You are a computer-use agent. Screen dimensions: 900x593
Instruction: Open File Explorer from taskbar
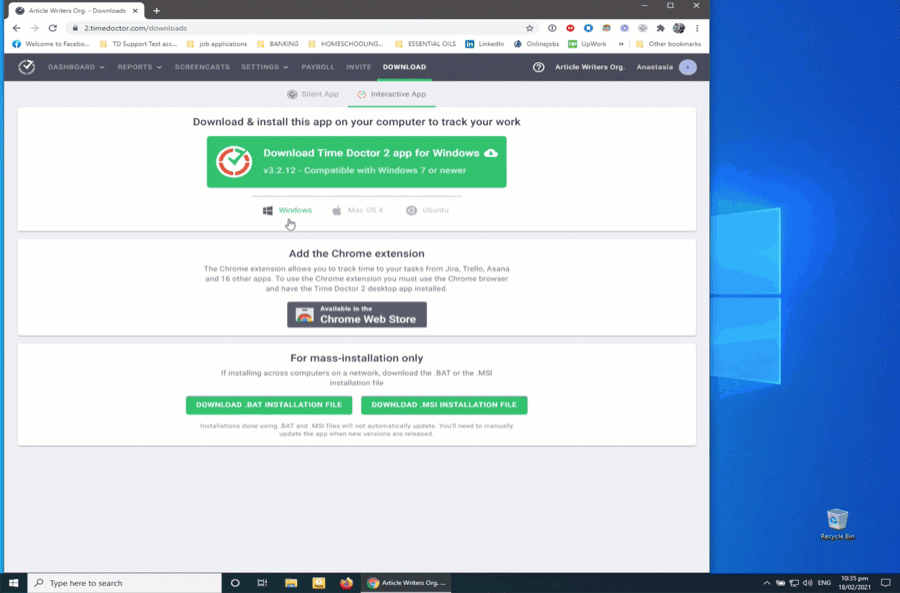click(x=291, y=583)
